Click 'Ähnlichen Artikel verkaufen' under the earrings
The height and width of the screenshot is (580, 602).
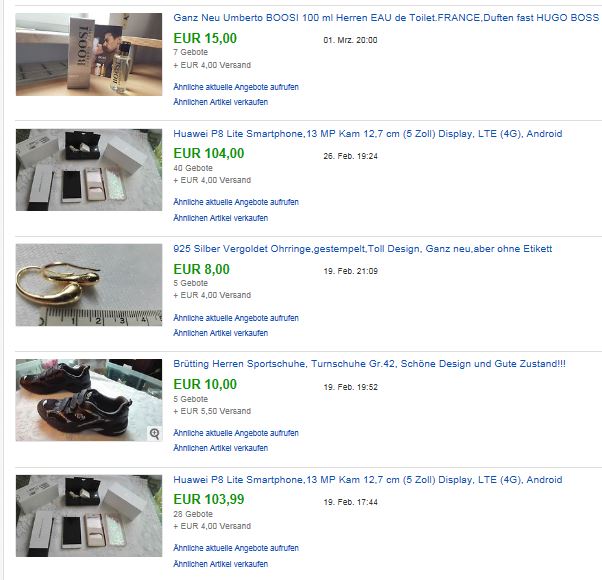[220, 333]
